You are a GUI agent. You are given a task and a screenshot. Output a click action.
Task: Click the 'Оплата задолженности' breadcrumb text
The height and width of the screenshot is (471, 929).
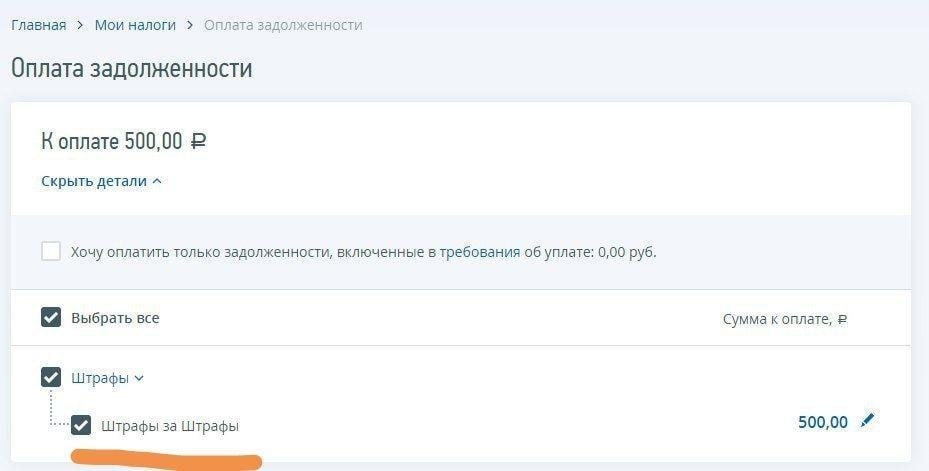click(x=283, y=25)
